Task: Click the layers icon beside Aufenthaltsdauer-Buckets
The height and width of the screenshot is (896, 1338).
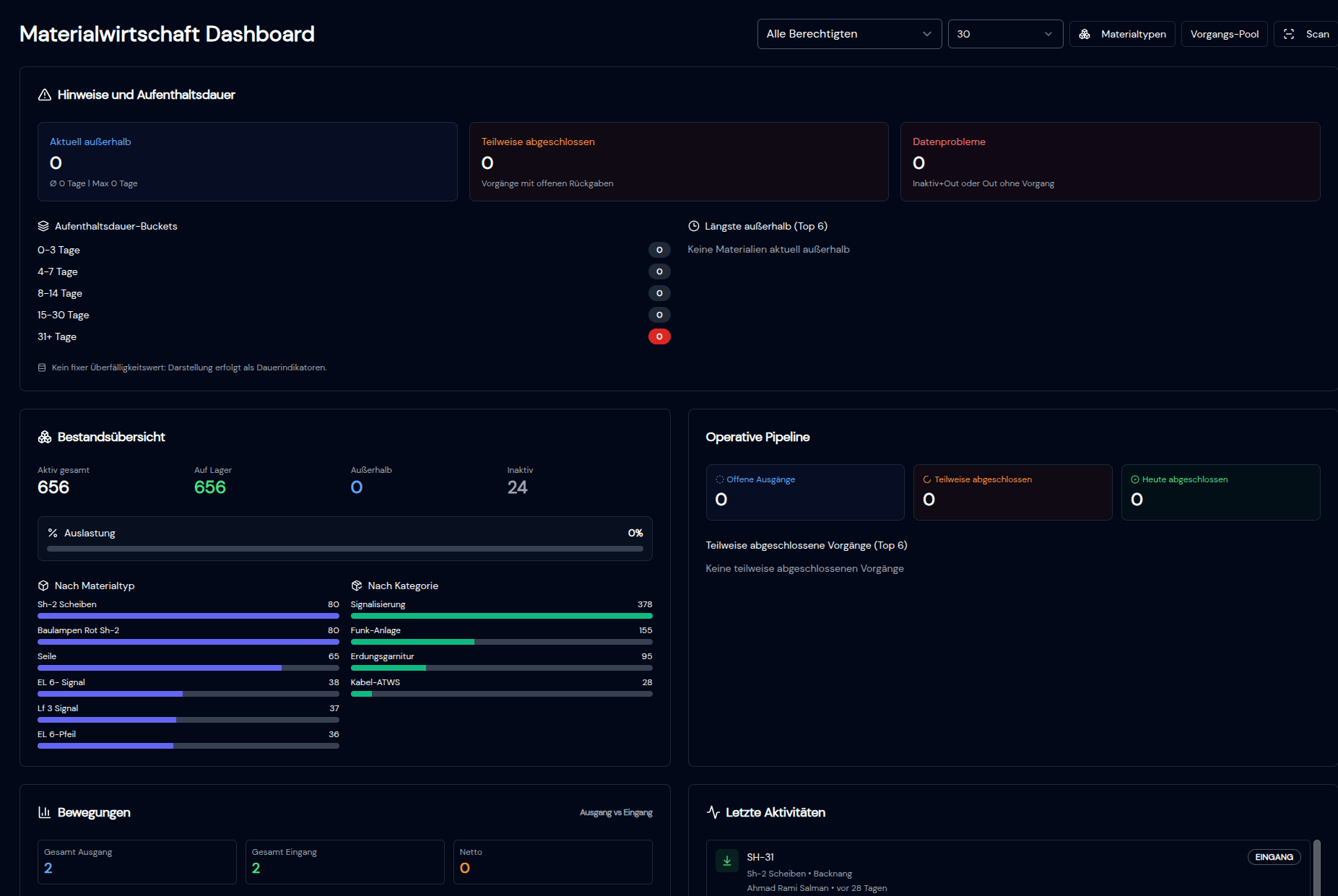Action: [x=43, y=227]
